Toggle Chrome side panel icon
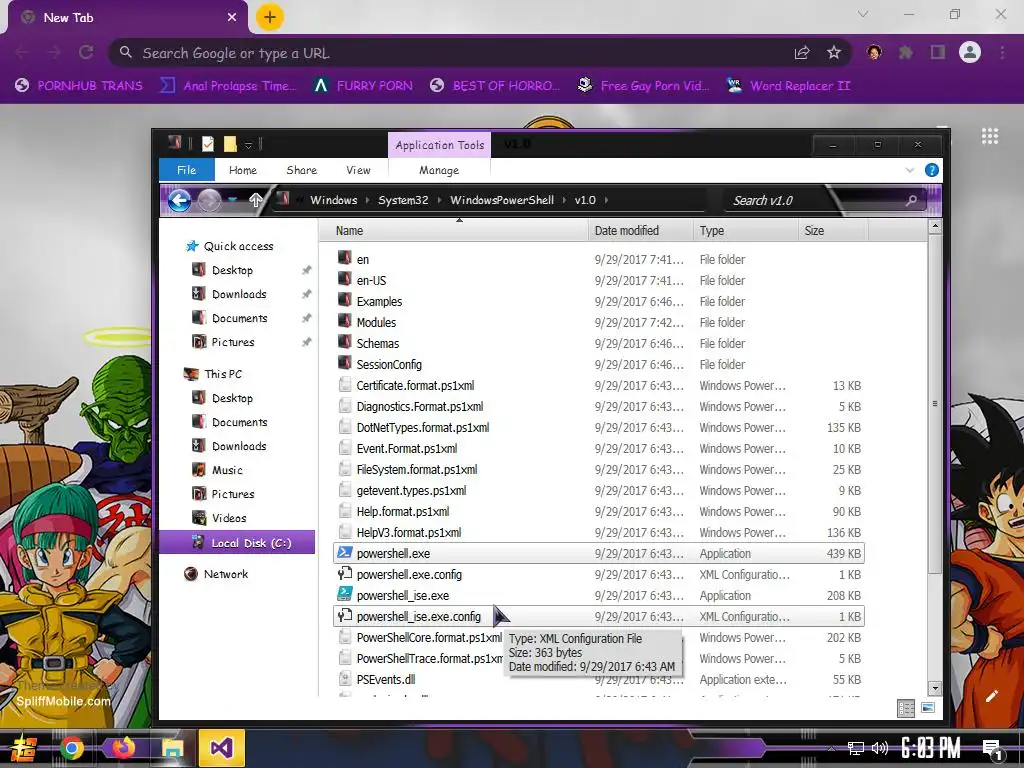 click(x=938, y=52)
